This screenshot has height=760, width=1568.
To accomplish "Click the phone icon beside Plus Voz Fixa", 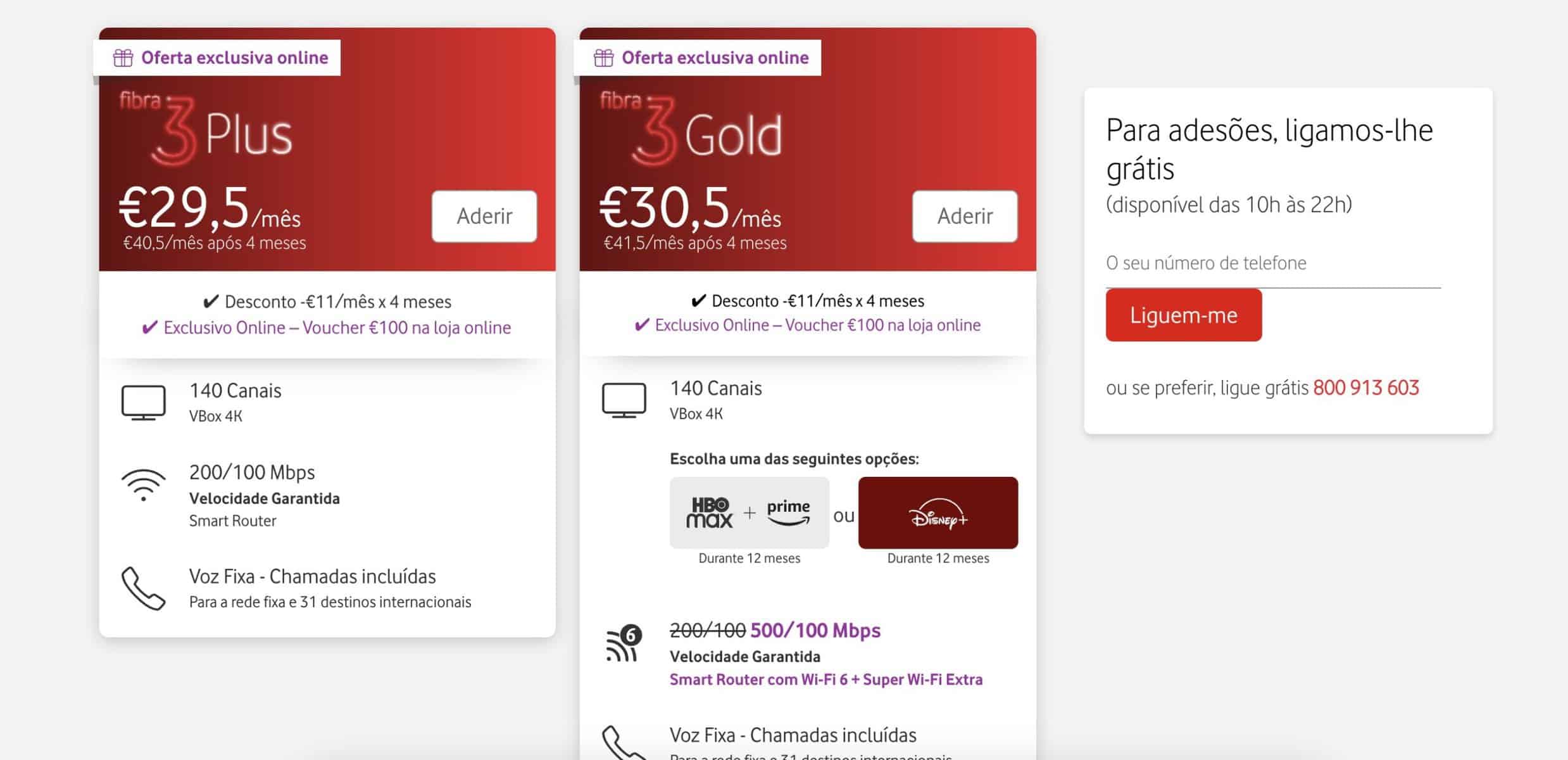I will (144, 588).
